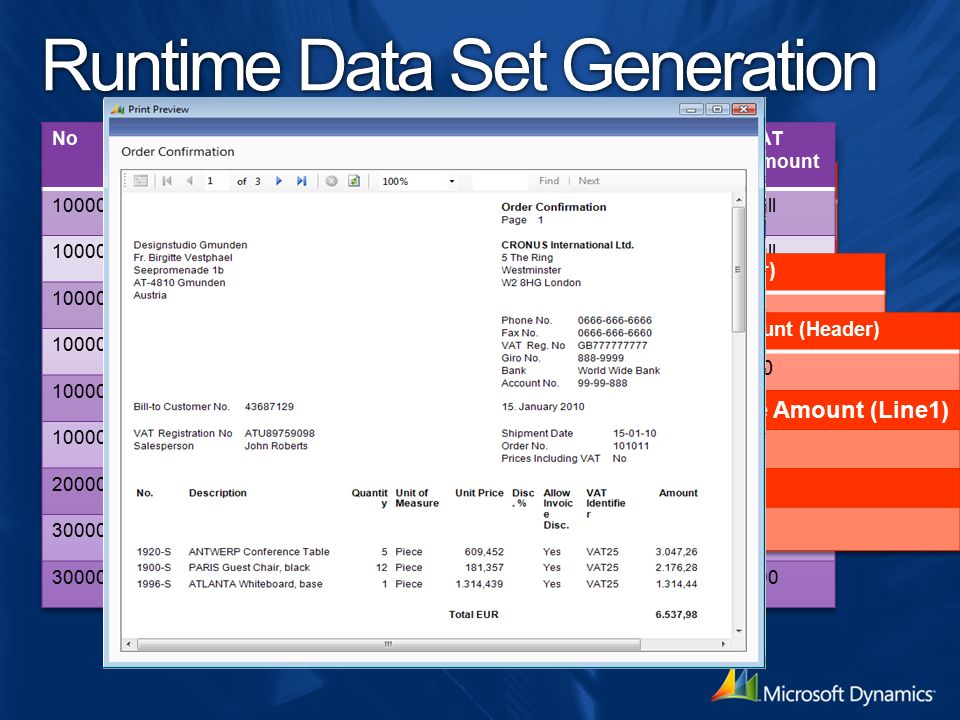Refresh the report preview
The height and width of the screenshot is (720, 960).
point(354,181)
